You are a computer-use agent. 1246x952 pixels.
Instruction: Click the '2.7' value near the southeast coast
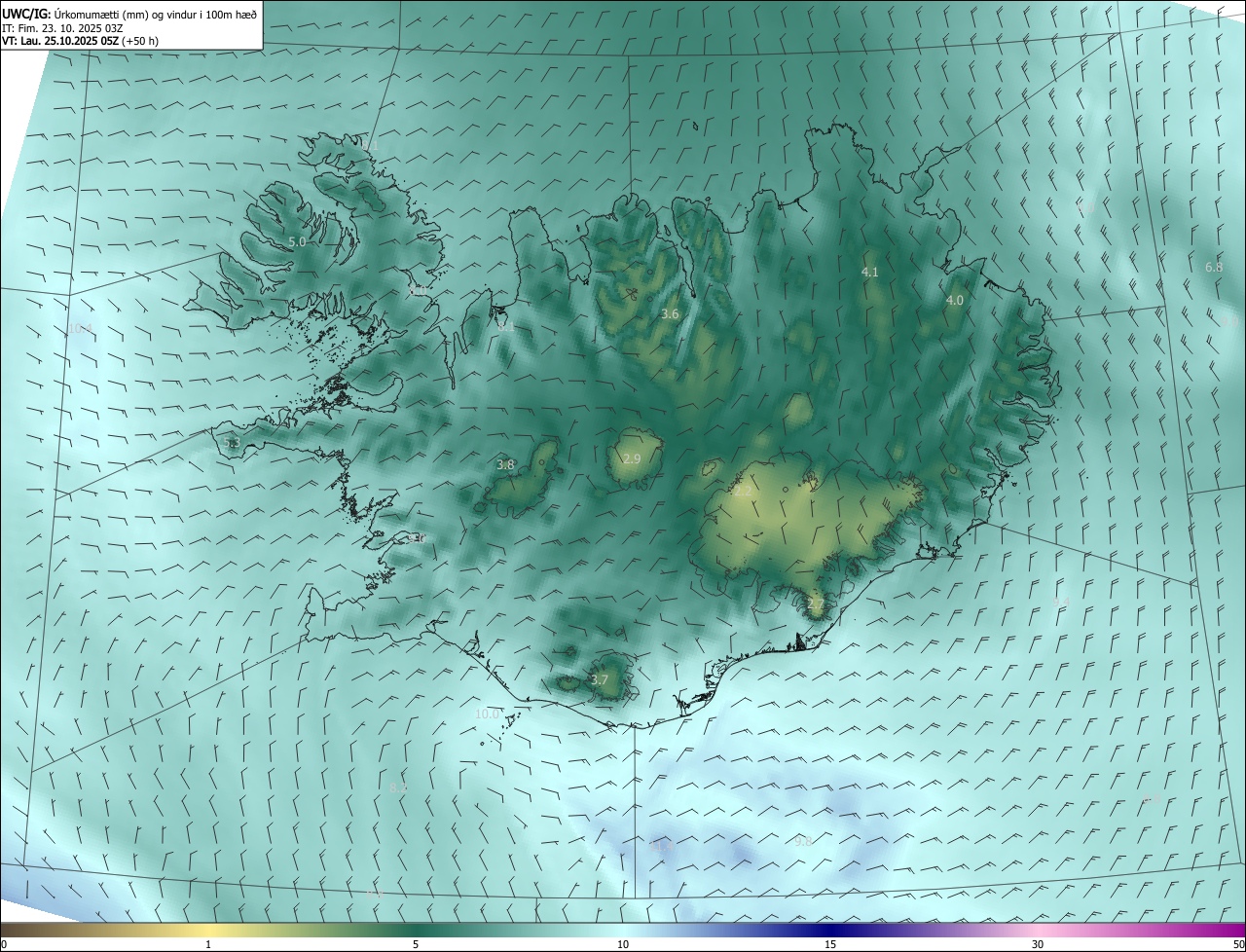click(816, 604)
